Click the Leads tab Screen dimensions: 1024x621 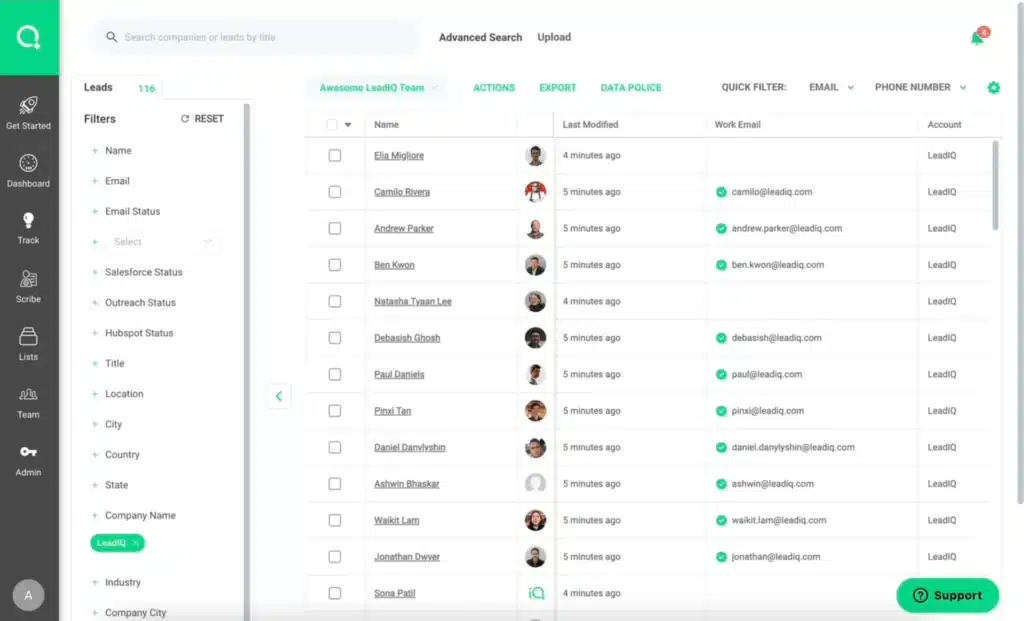coord(118,88)
